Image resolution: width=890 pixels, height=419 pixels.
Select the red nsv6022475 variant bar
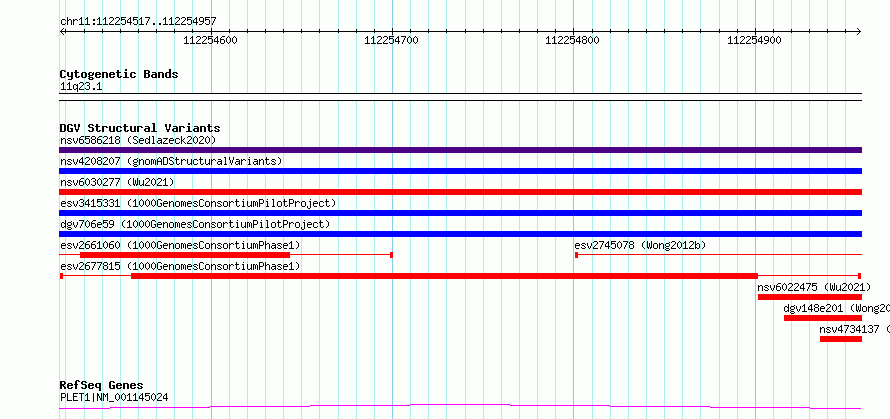click(x=810, y=297)
